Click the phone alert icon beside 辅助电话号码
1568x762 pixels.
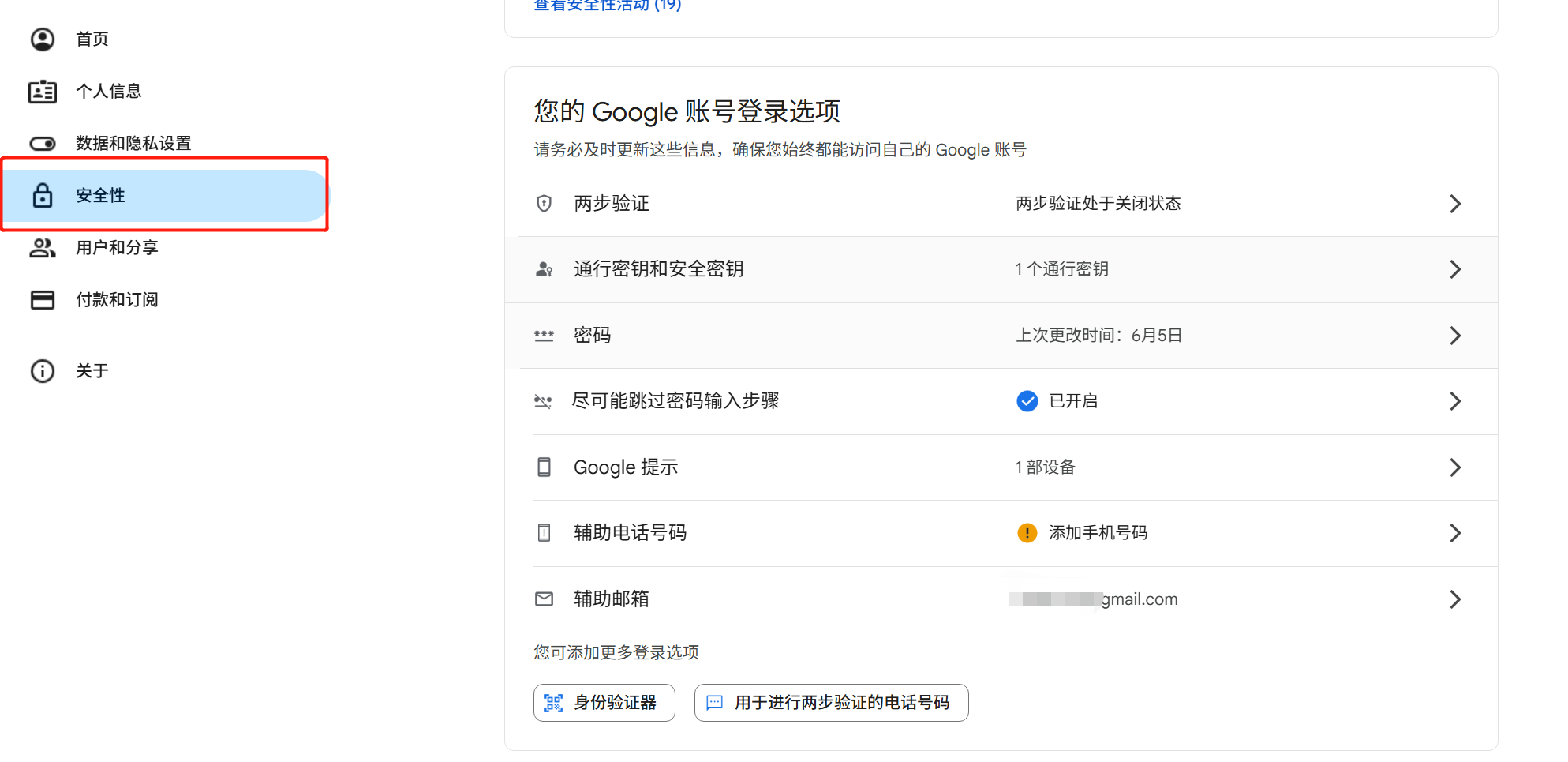point(544,533)
